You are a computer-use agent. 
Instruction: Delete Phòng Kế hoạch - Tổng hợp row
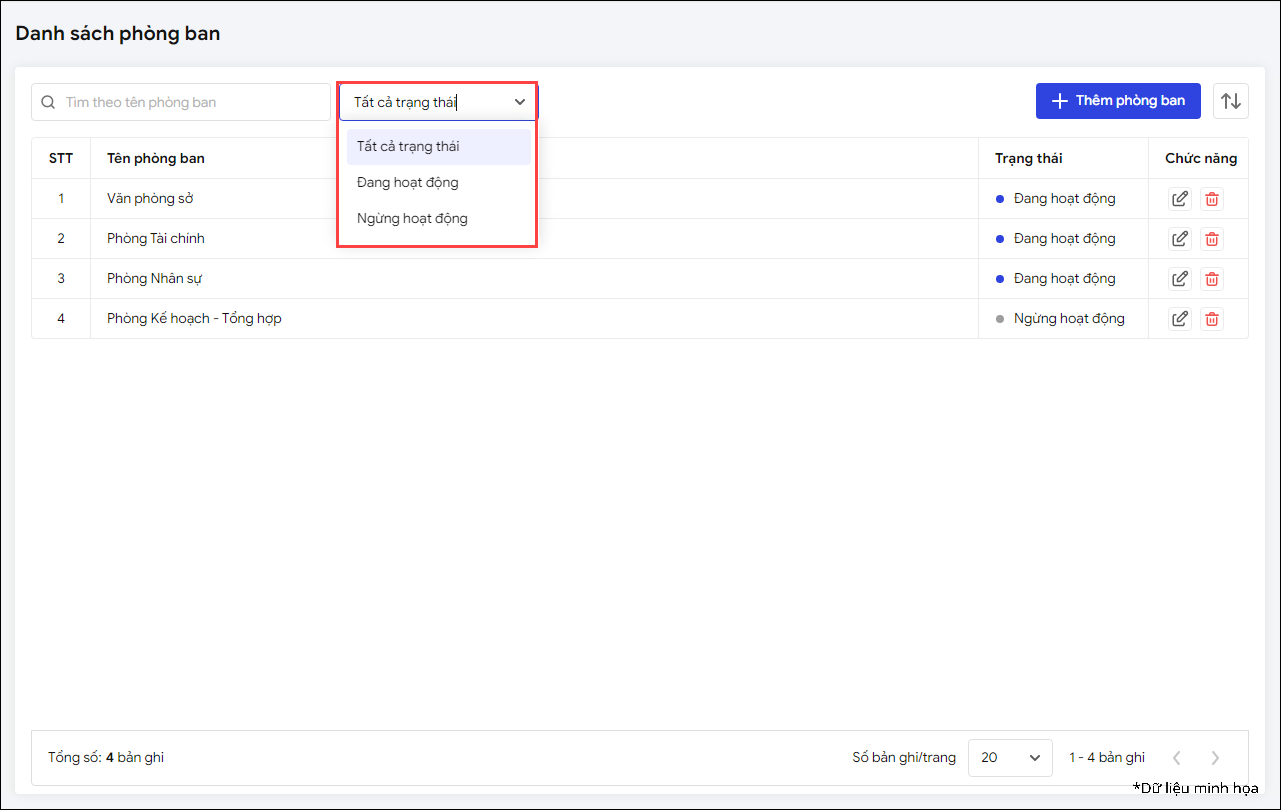[1211, 319]
